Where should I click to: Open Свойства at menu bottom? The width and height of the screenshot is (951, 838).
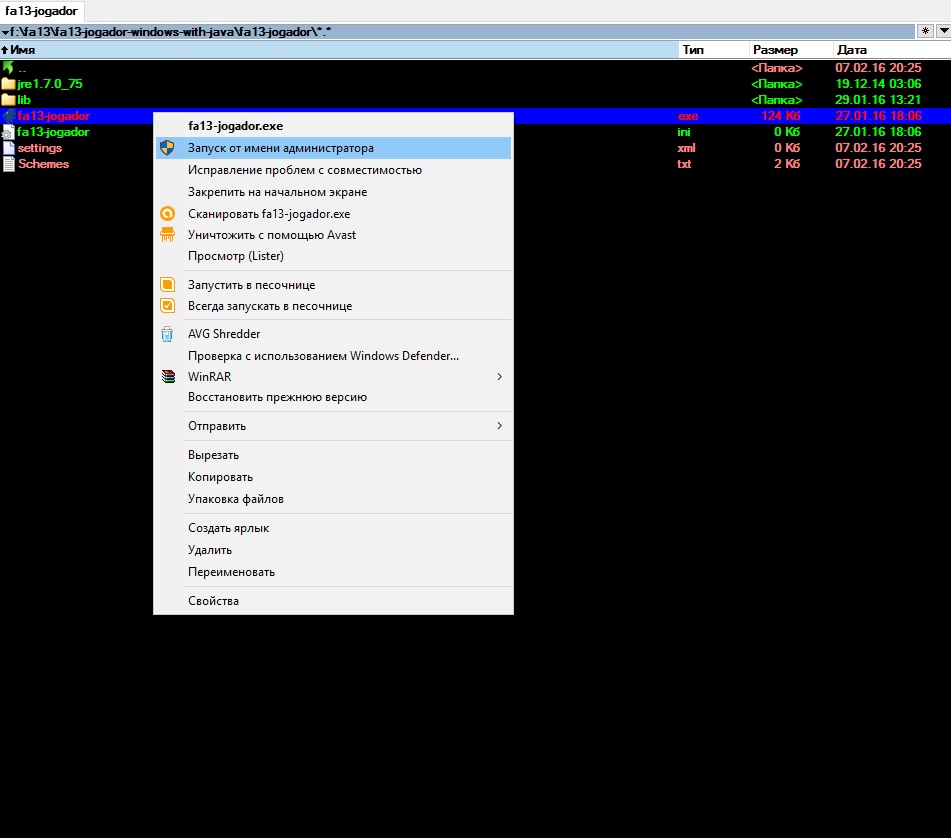pyautogui.click(x=333, y=600)
